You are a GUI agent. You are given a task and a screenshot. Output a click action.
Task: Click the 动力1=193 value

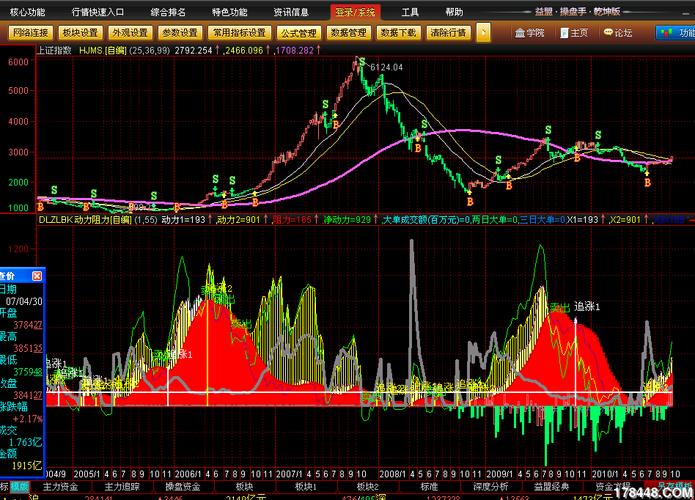coord(184,219)
